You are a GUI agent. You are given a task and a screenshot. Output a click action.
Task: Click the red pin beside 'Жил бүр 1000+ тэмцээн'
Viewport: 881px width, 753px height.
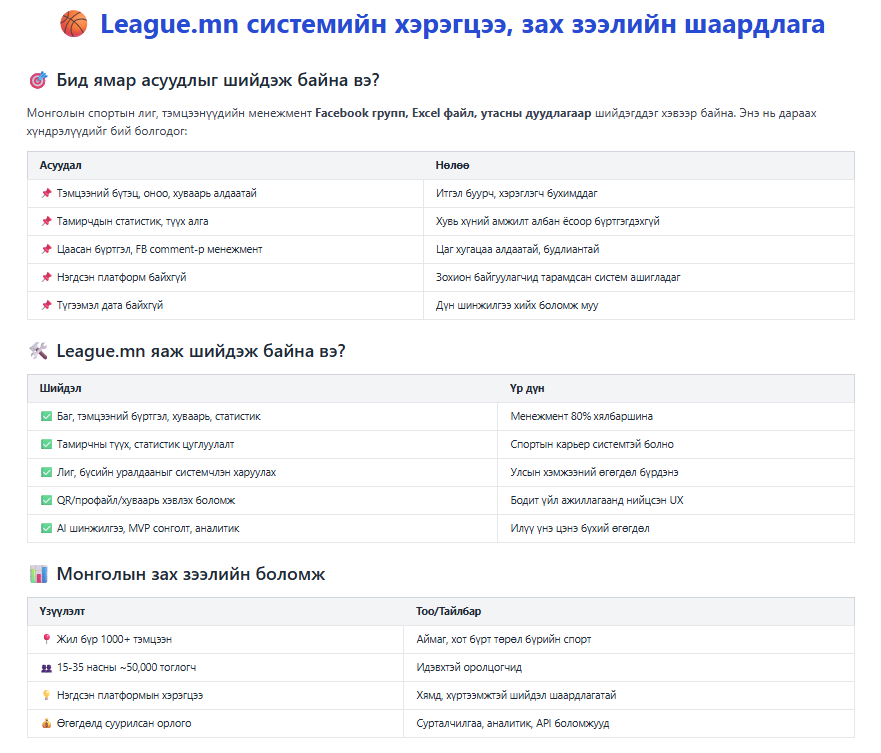pyautogui.click(x=46, y=639)
